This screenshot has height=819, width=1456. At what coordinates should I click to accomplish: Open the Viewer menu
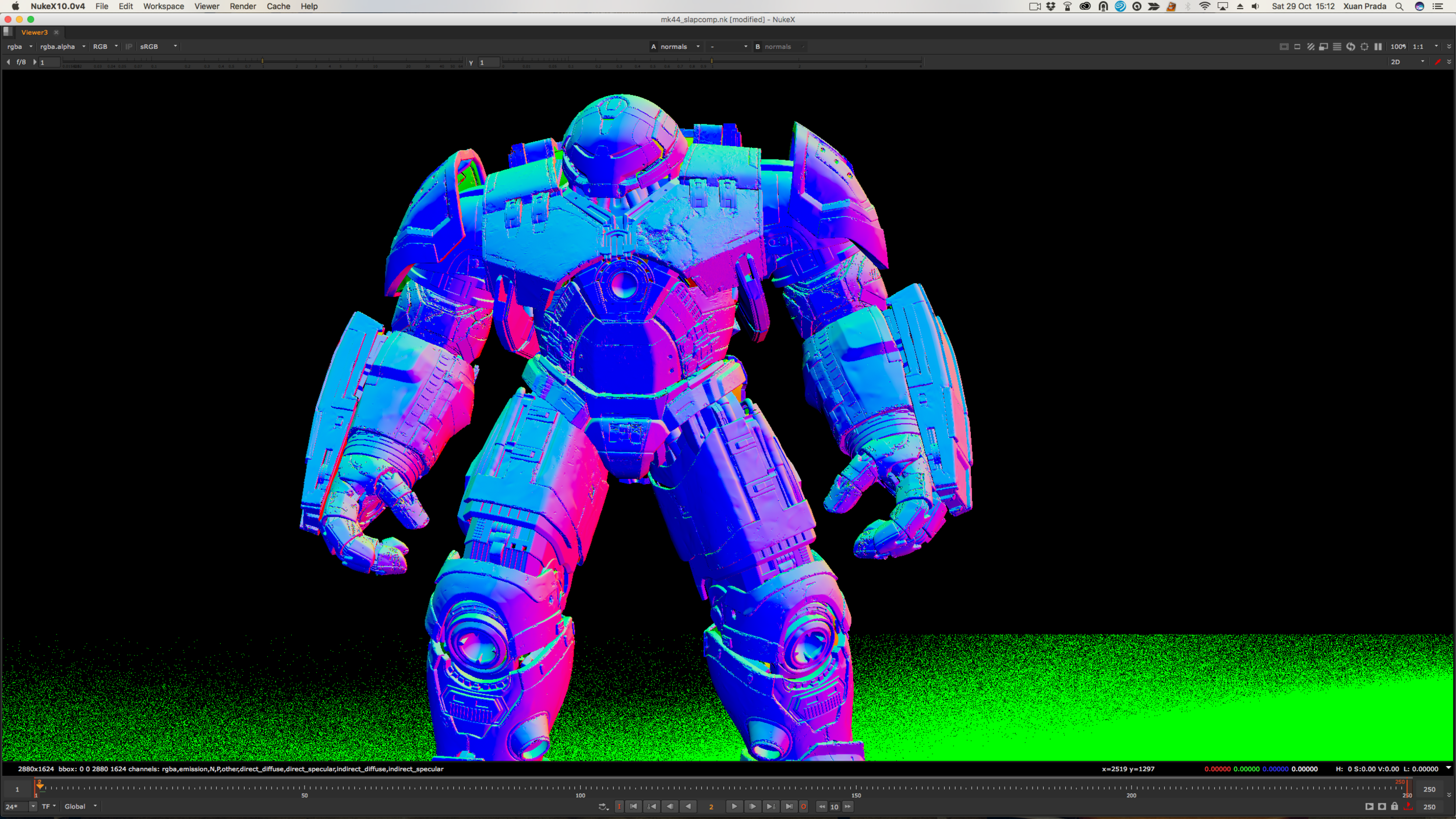(x=207, y=6)
